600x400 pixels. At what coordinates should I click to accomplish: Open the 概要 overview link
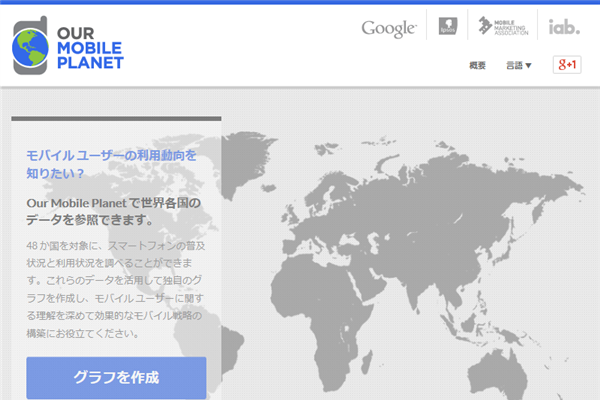477,65
